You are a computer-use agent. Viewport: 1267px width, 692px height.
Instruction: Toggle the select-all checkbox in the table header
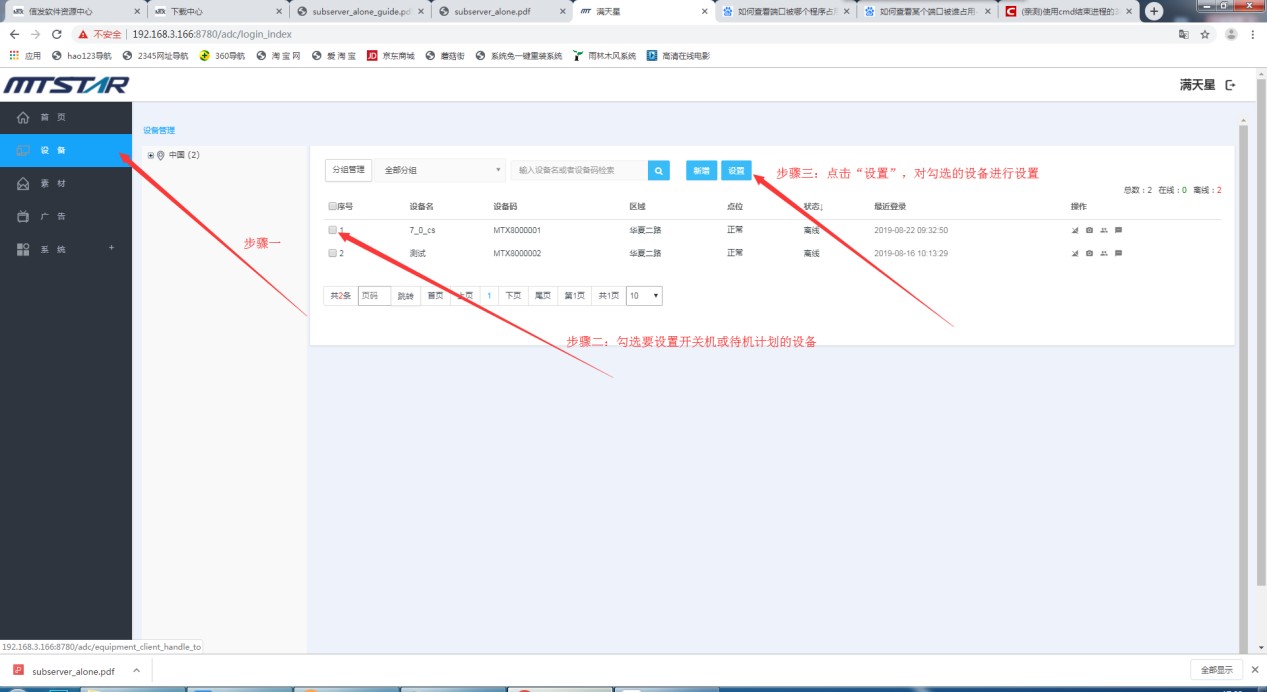click(x=331, y=206)
